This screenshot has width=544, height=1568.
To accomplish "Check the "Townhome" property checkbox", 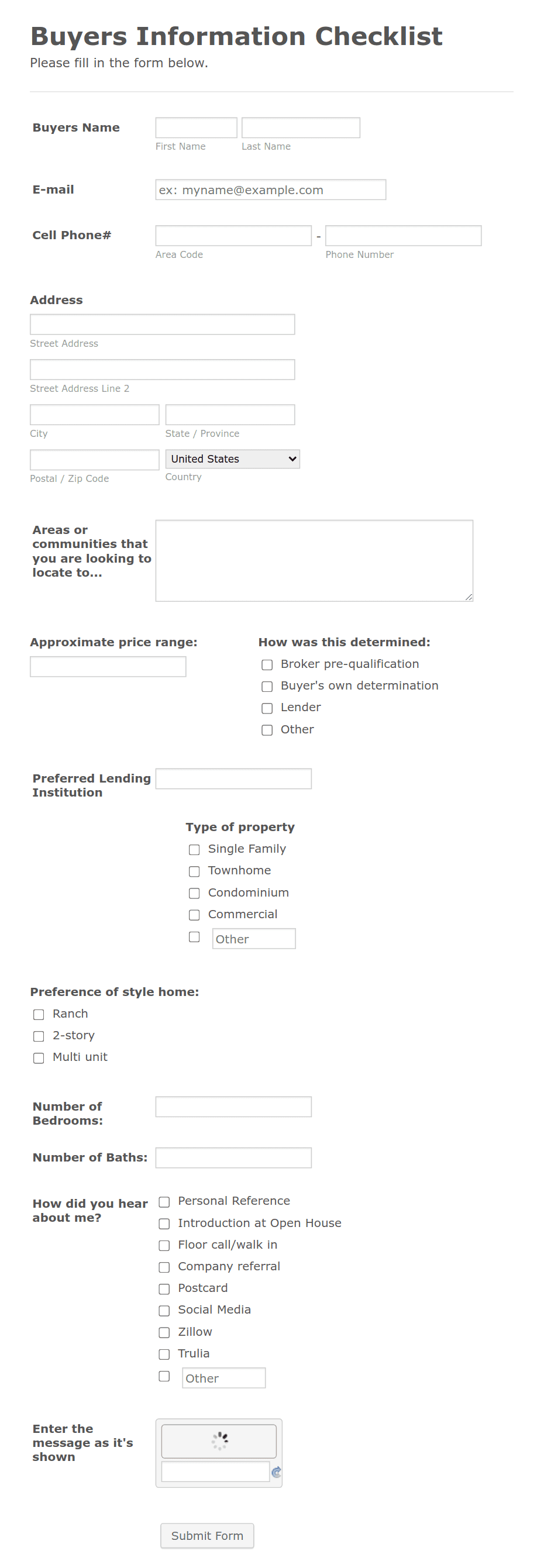I will click(194, 871).
